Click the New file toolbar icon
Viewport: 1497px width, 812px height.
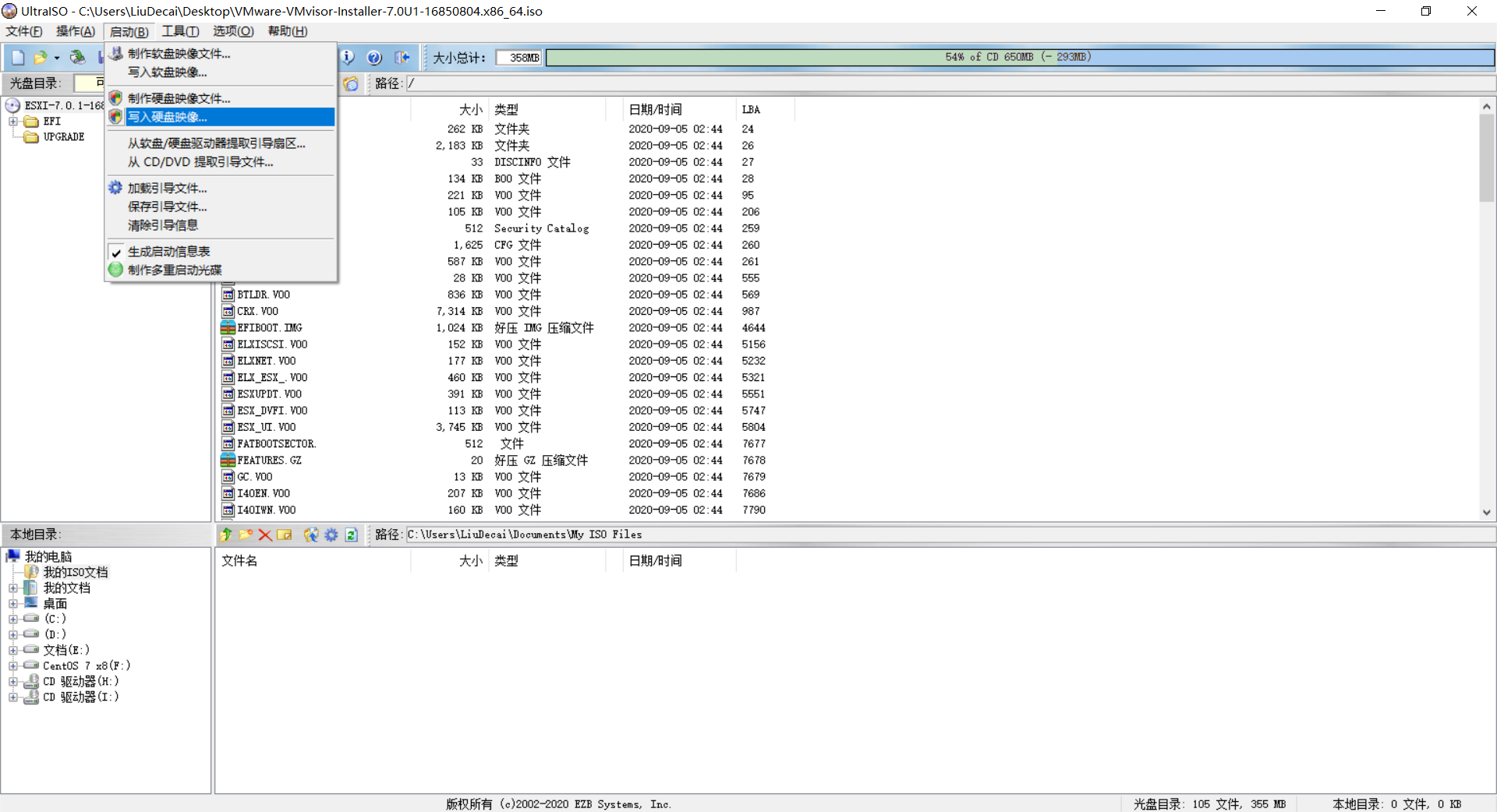click(x=18, y=57)
